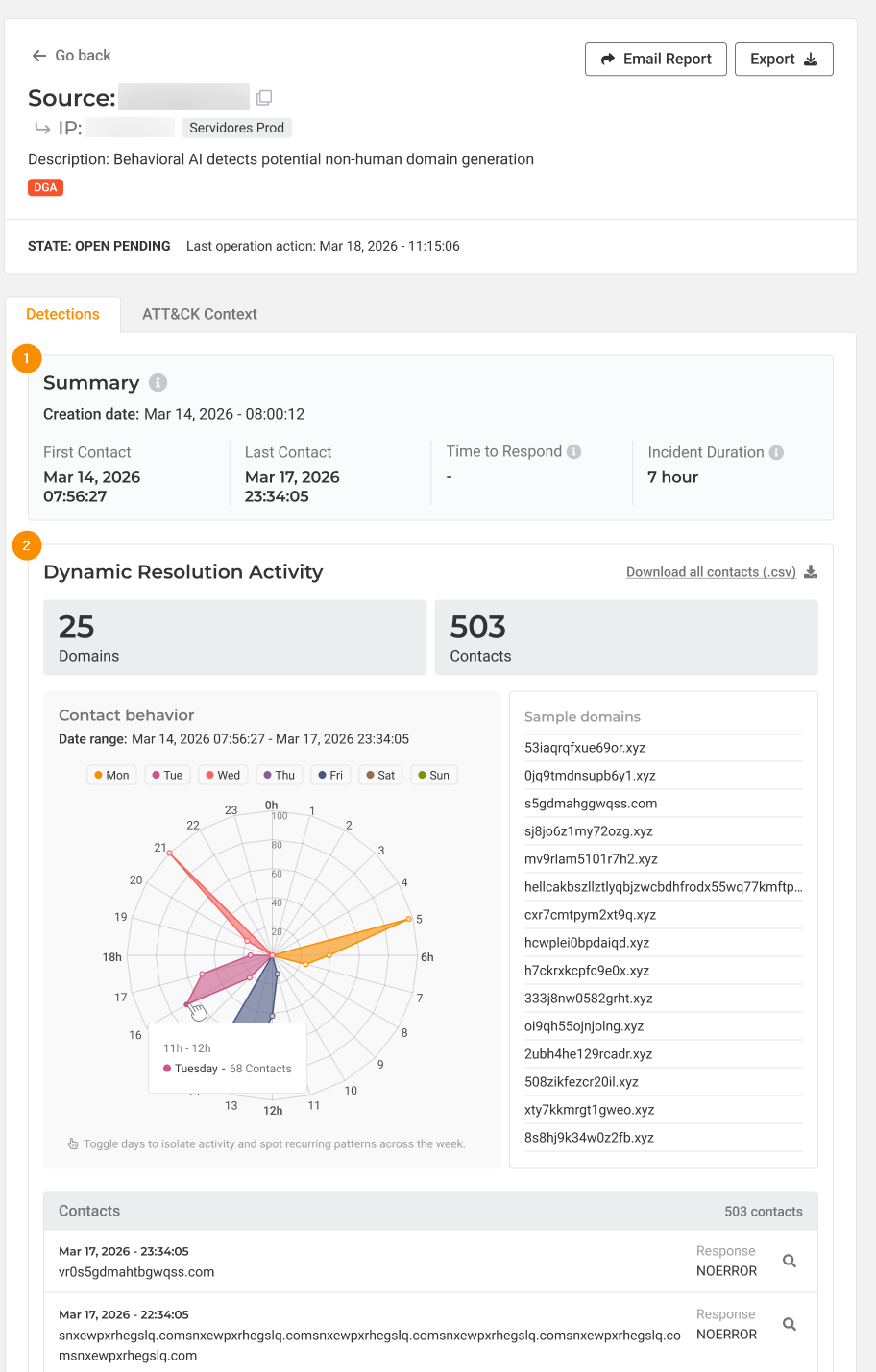Select sample domain s5gdmahggwqss.com
The height and width of the screenshot is (1372, 876).
pos(591,804)
